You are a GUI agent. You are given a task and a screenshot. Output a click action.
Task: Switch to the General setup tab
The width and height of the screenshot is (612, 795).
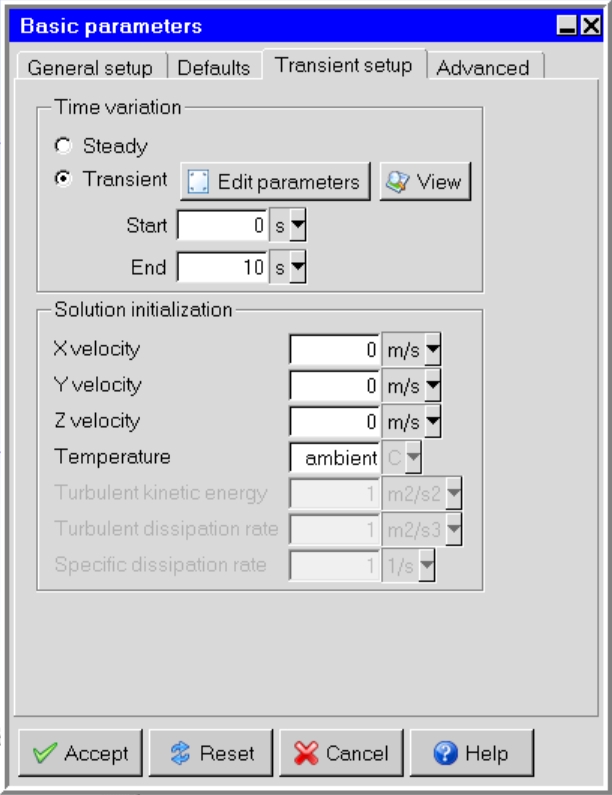[90, 68]
